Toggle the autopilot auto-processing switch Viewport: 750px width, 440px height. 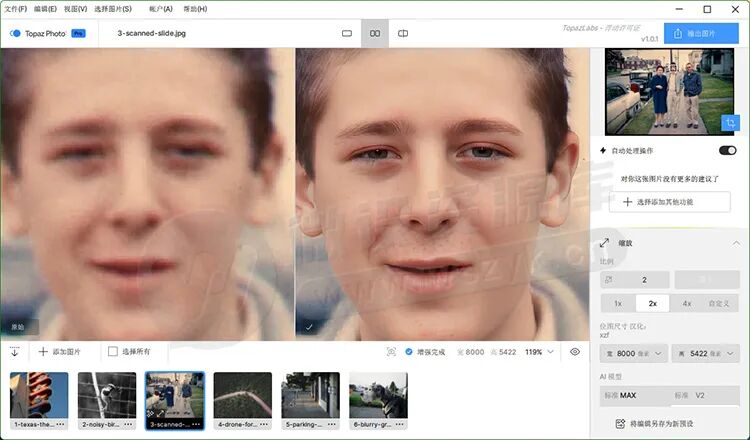tap(727, 150)
